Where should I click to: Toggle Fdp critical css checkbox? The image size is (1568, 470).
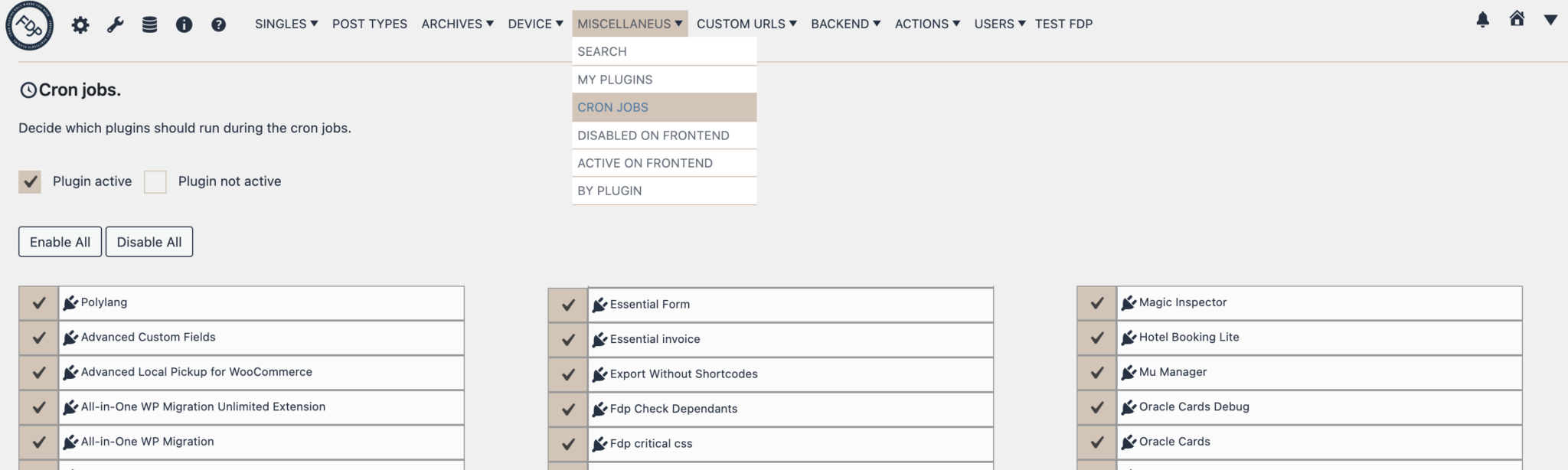pos(568,444)
